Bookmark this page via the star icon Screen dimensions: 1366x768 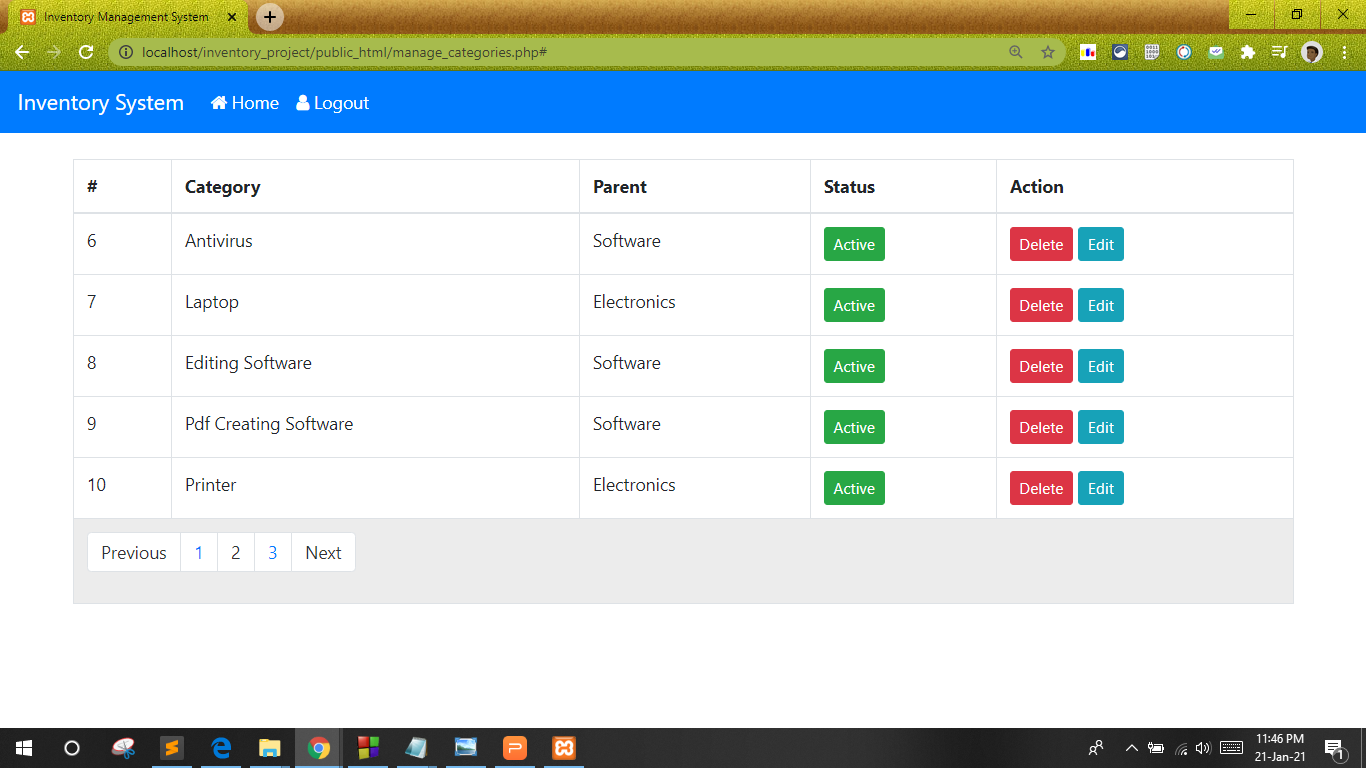[1047, 51]
